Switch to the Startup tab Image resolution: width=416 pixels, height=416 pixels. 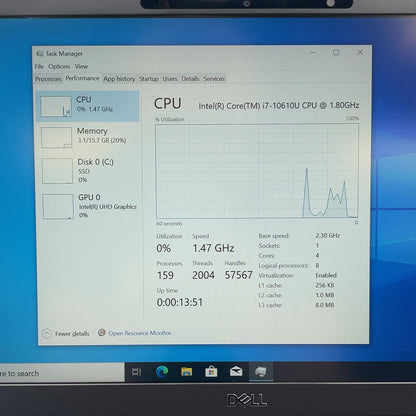[x=149, y=79]
